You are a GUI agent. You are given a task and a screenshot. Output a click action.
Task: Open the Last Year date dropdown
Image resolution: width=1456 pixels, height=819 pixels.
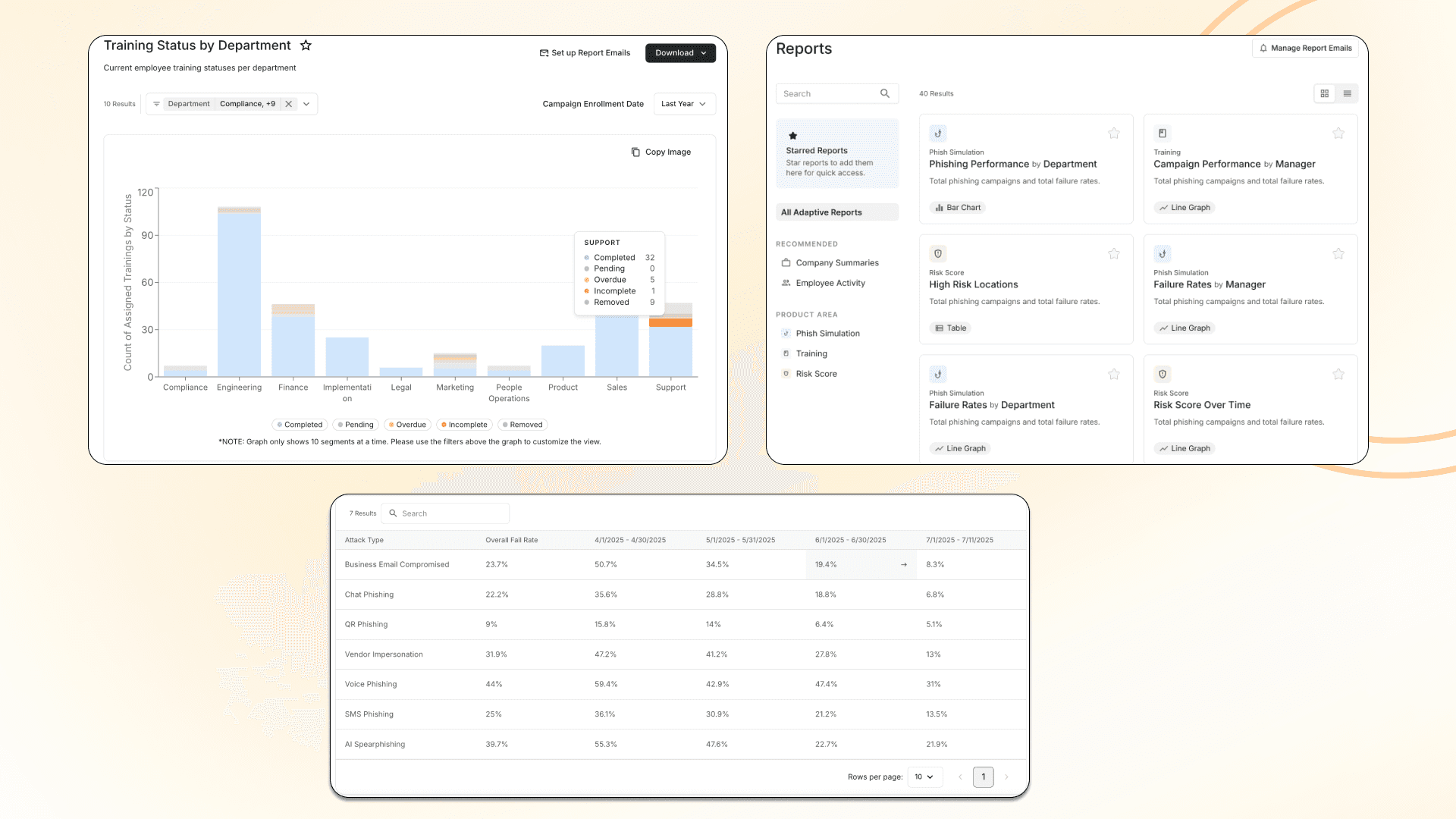pos(684,104)
